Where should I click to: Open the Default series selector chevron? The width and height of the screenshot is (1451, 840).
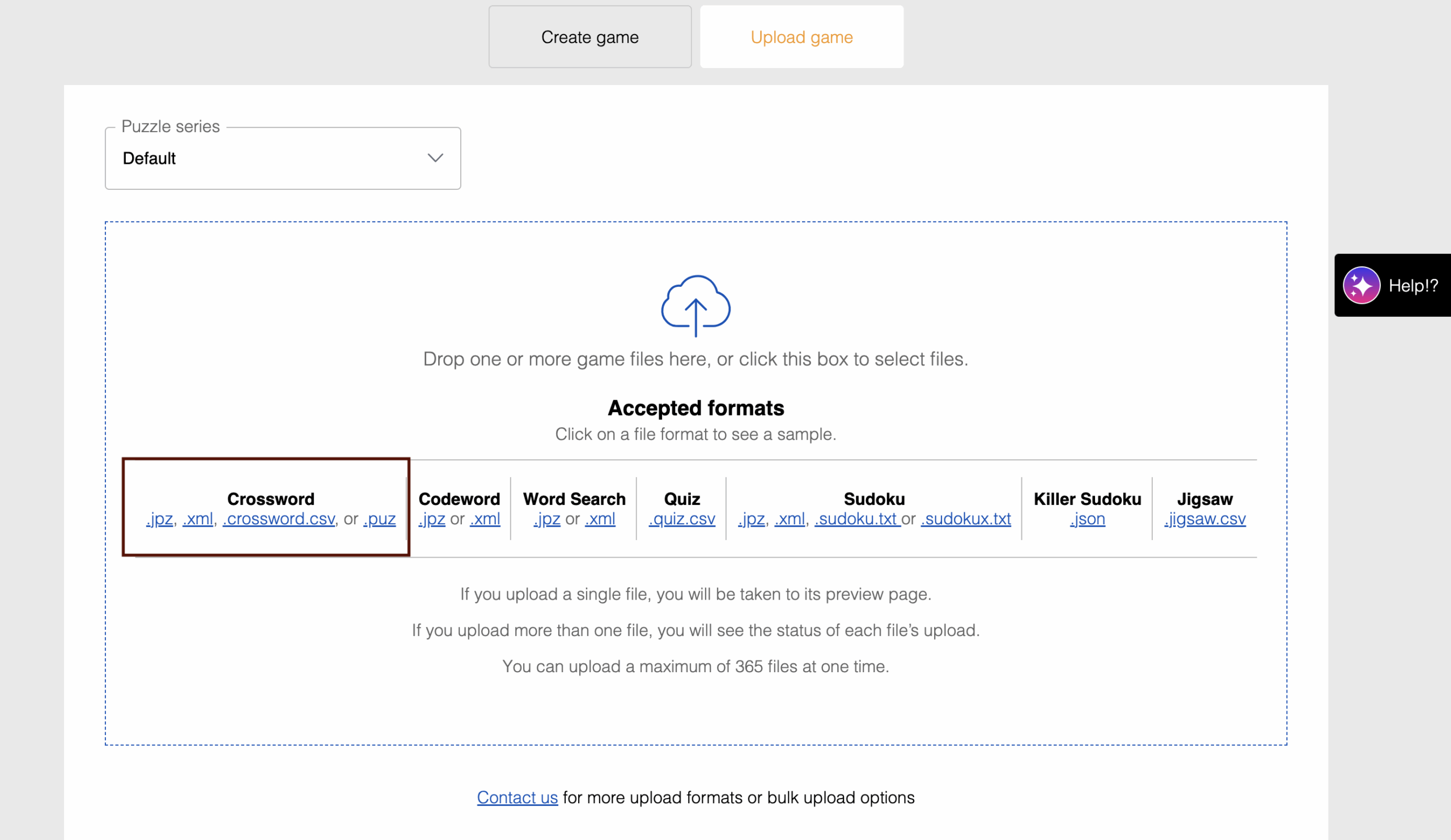coord(435,158)
